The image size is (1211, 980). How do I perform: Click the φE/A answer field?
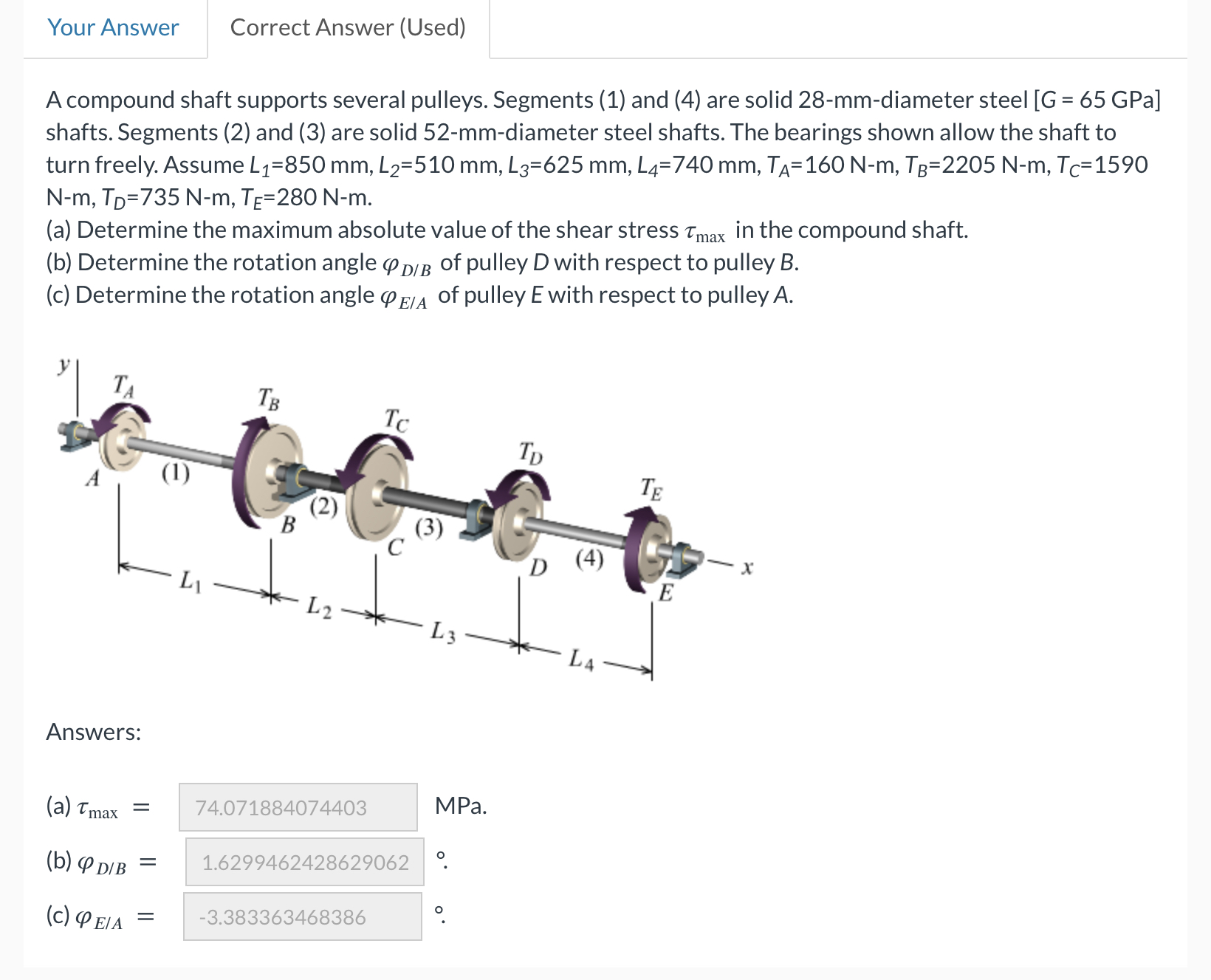303,918
